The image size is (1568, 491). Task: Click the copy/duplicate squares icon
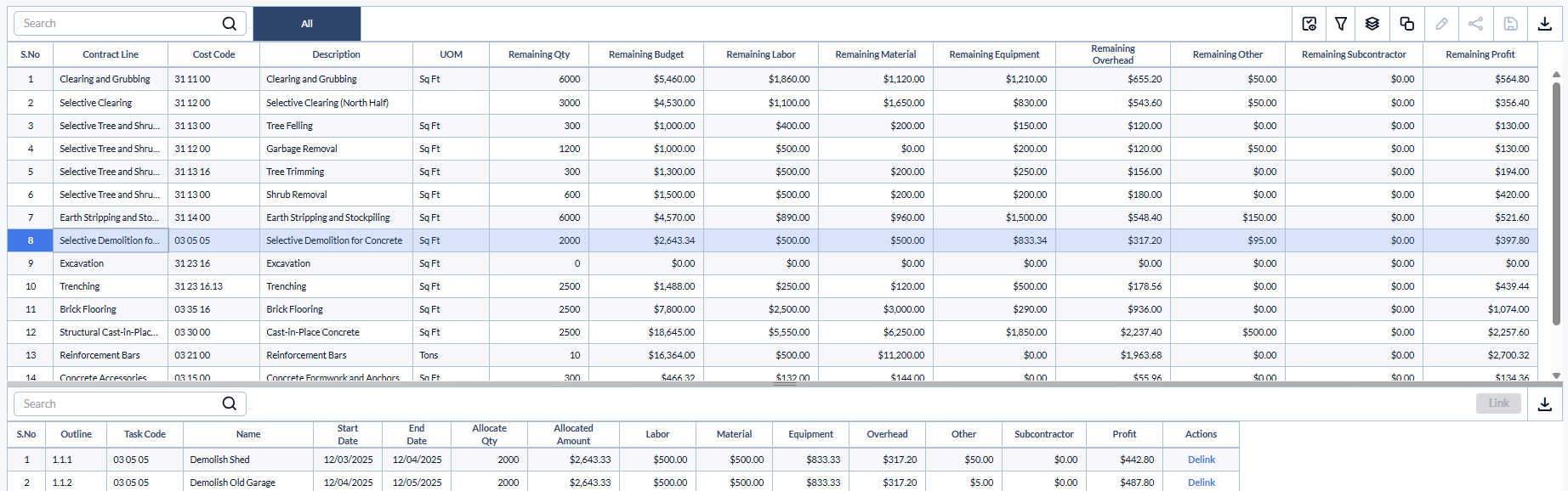click(1407, 24)
